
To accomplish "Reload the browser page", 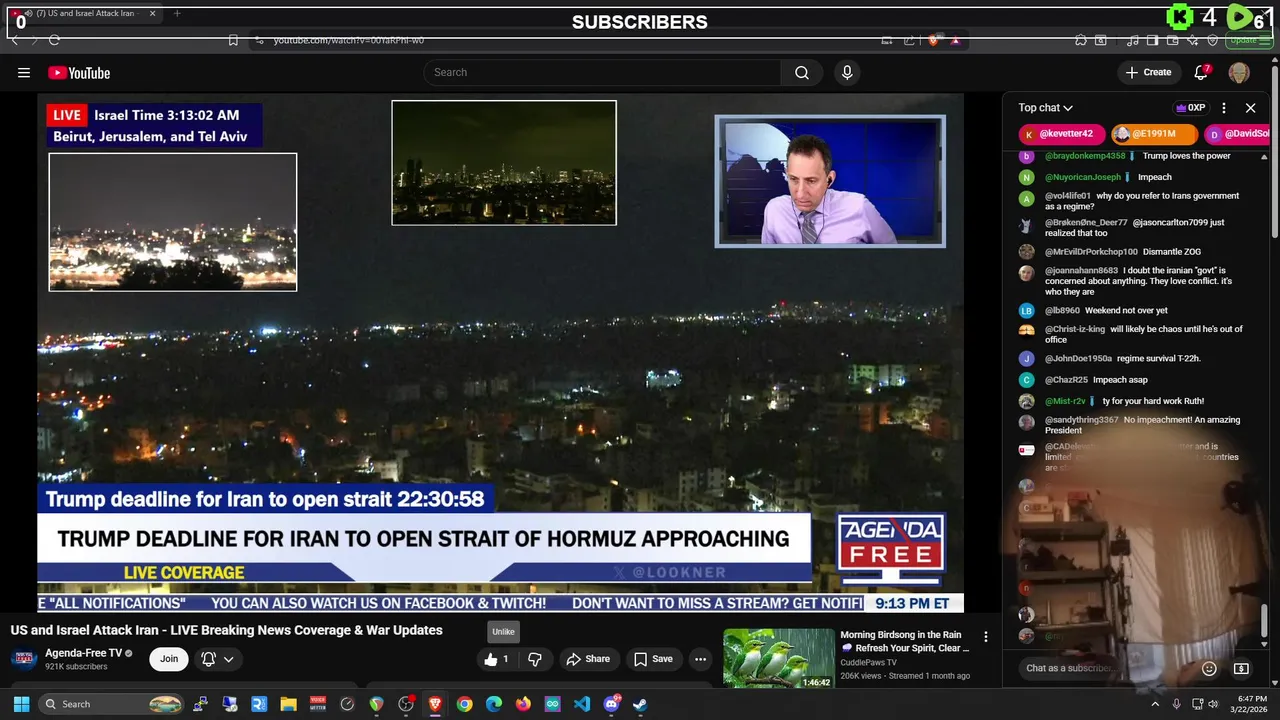I will (54, 40).
